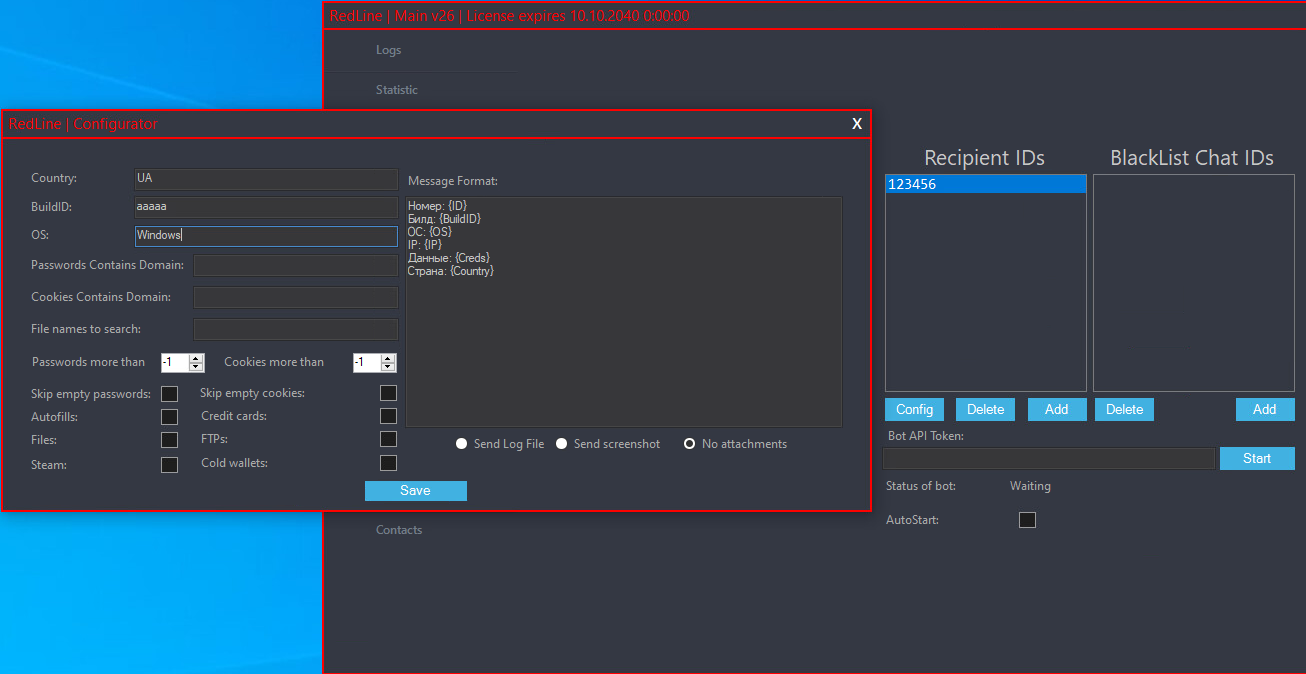The height and width of the screenshot is (674, 1306).
Task: Click down arrow on Cookies more than
Action: click(388, 367)
